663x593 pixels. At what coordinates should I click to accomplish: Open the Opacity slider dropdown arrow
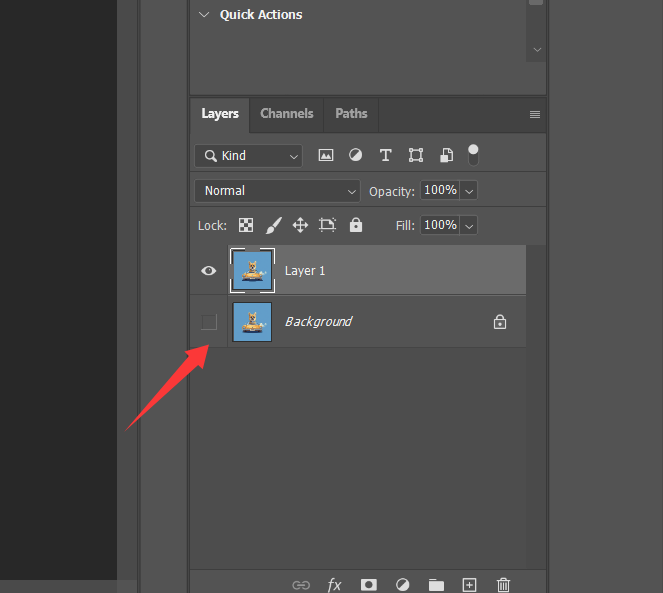click(469, 191)
